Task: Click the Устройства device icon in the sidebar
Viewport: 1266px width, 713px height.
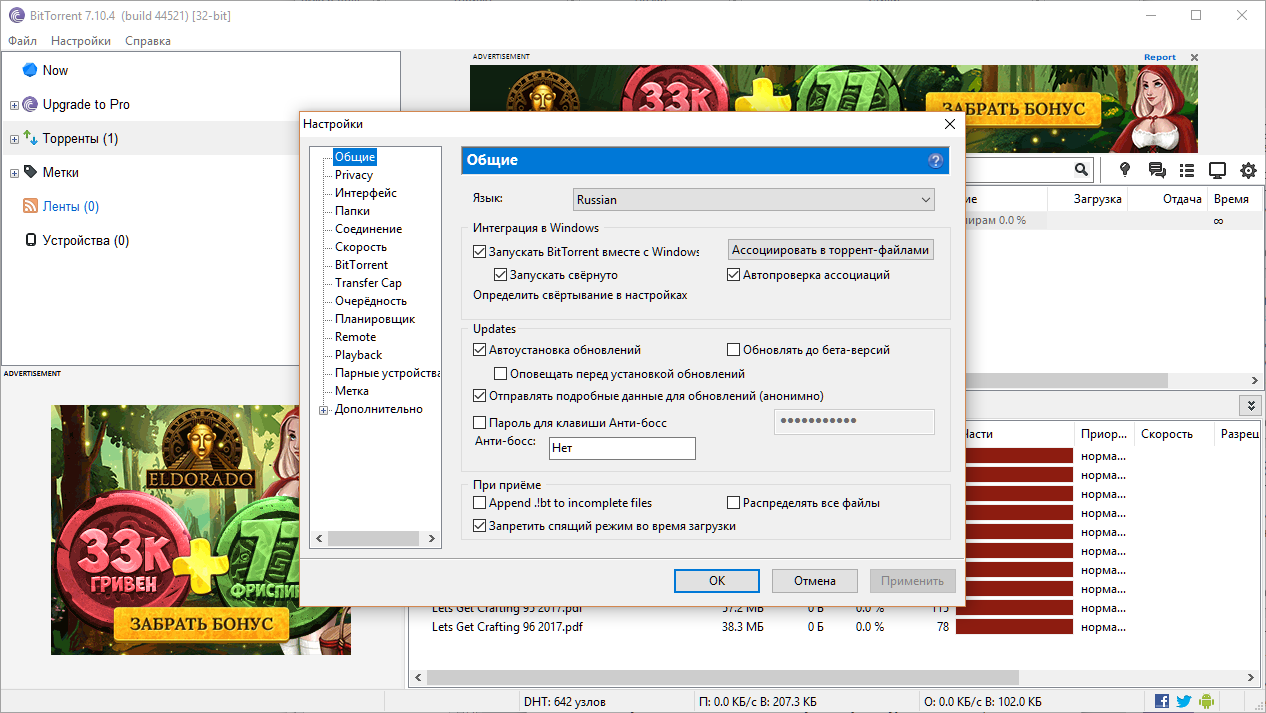Action: point(30,240)
